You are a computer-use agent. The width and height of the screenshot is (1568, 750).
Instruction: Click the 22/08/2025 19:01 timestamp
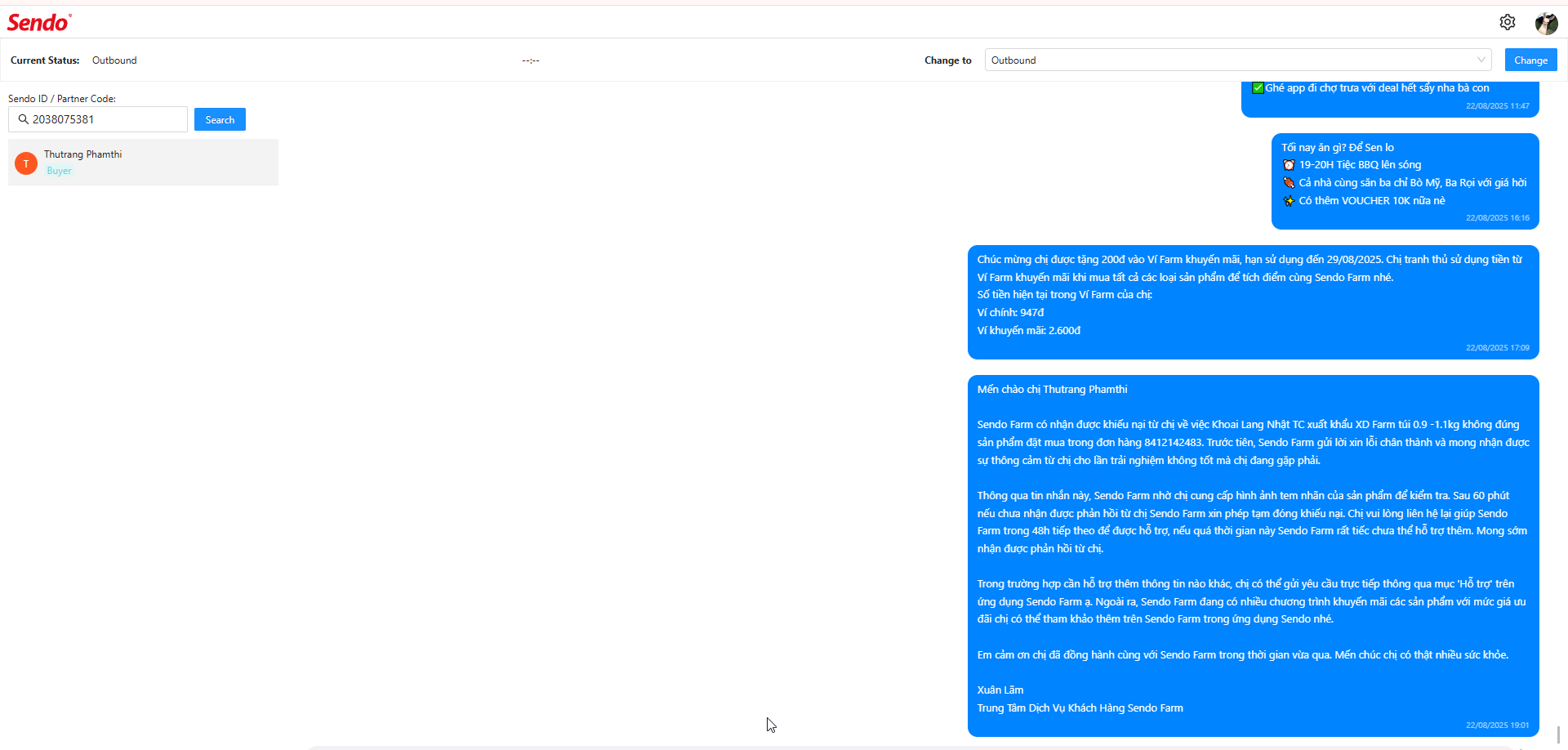(1497, 725)
